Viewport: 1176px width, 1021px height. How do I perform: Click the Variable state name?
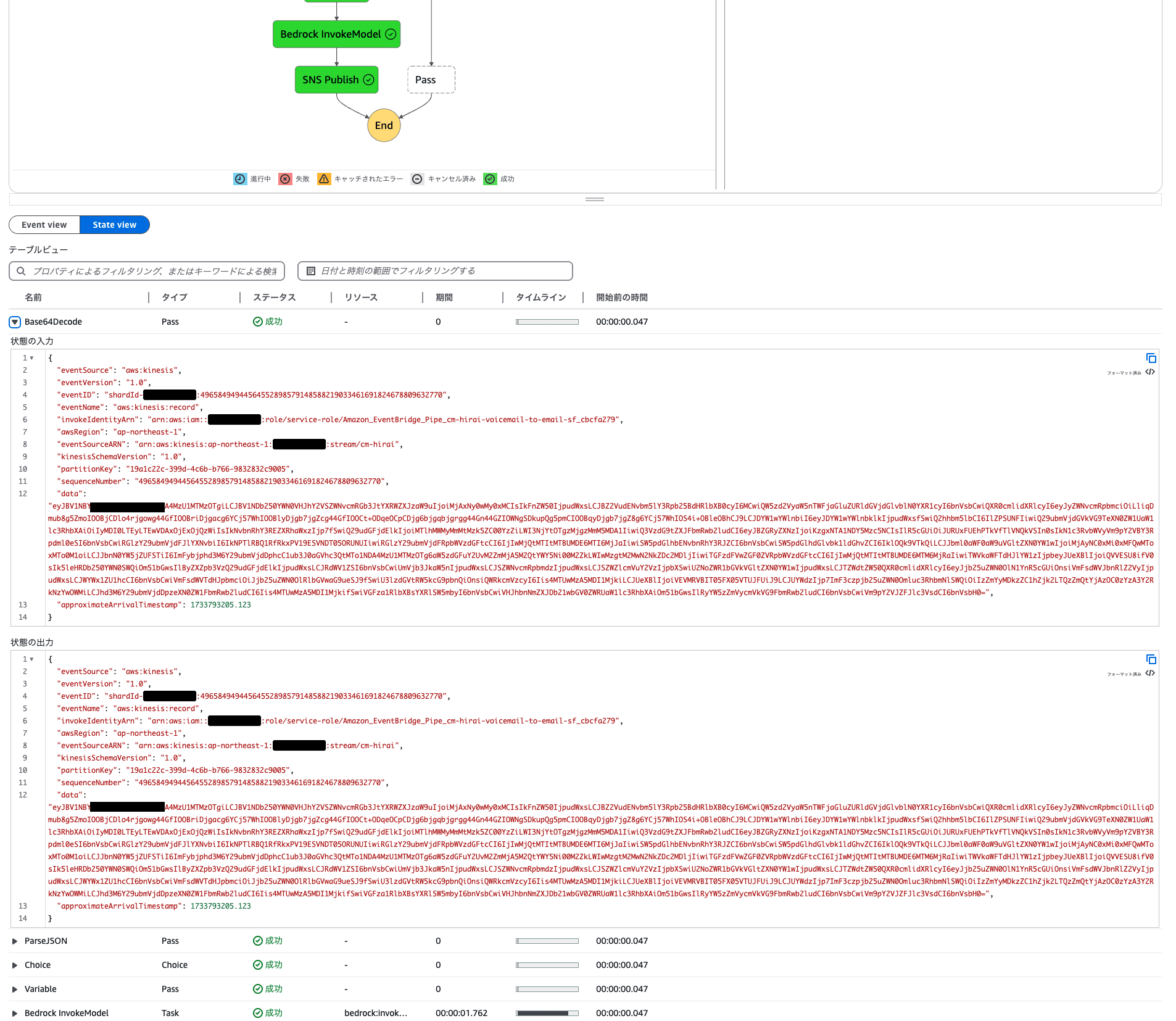click(x=41, y=989)
